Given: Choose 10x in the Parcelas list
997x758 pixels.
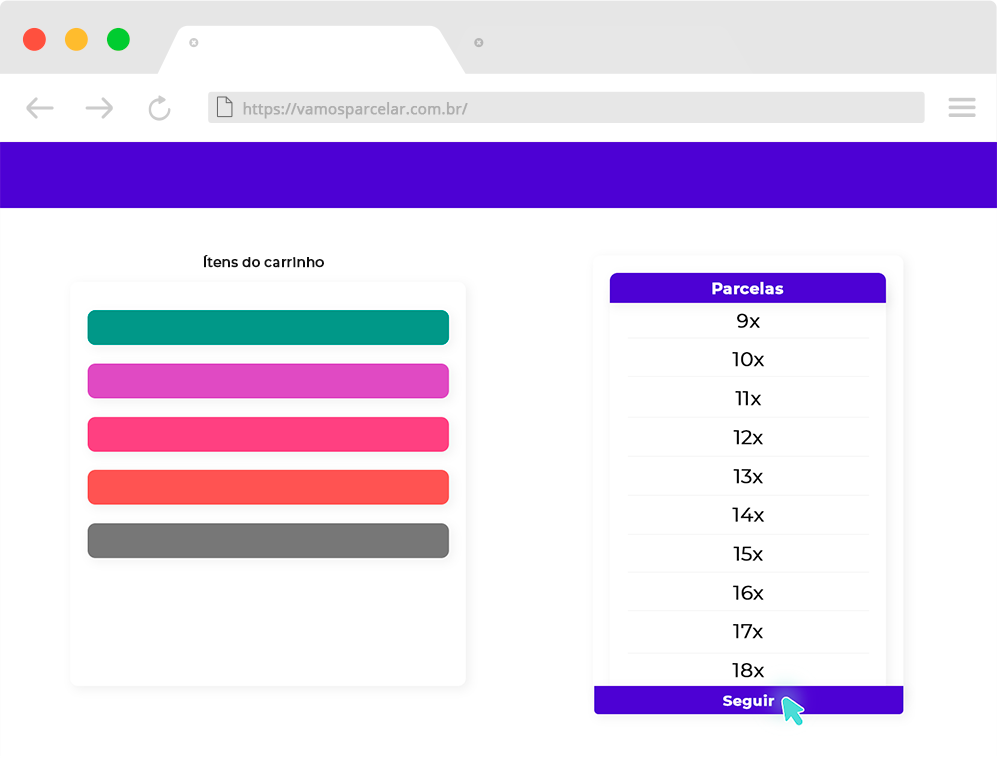Looking at the screenshot, I should coord(748,359).
